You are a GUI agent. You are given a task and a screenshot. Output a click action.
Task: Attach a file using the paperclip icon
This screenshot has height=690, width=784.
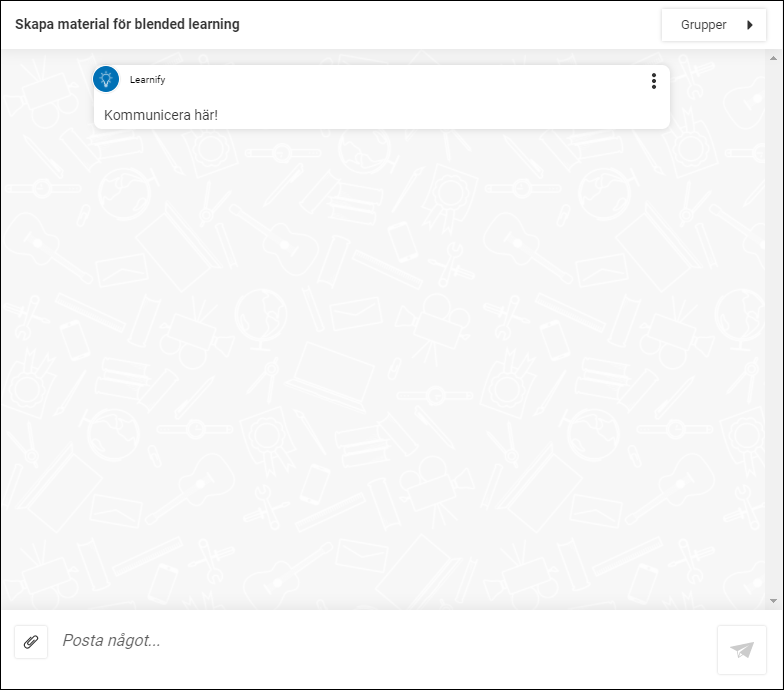pos(31,642)
